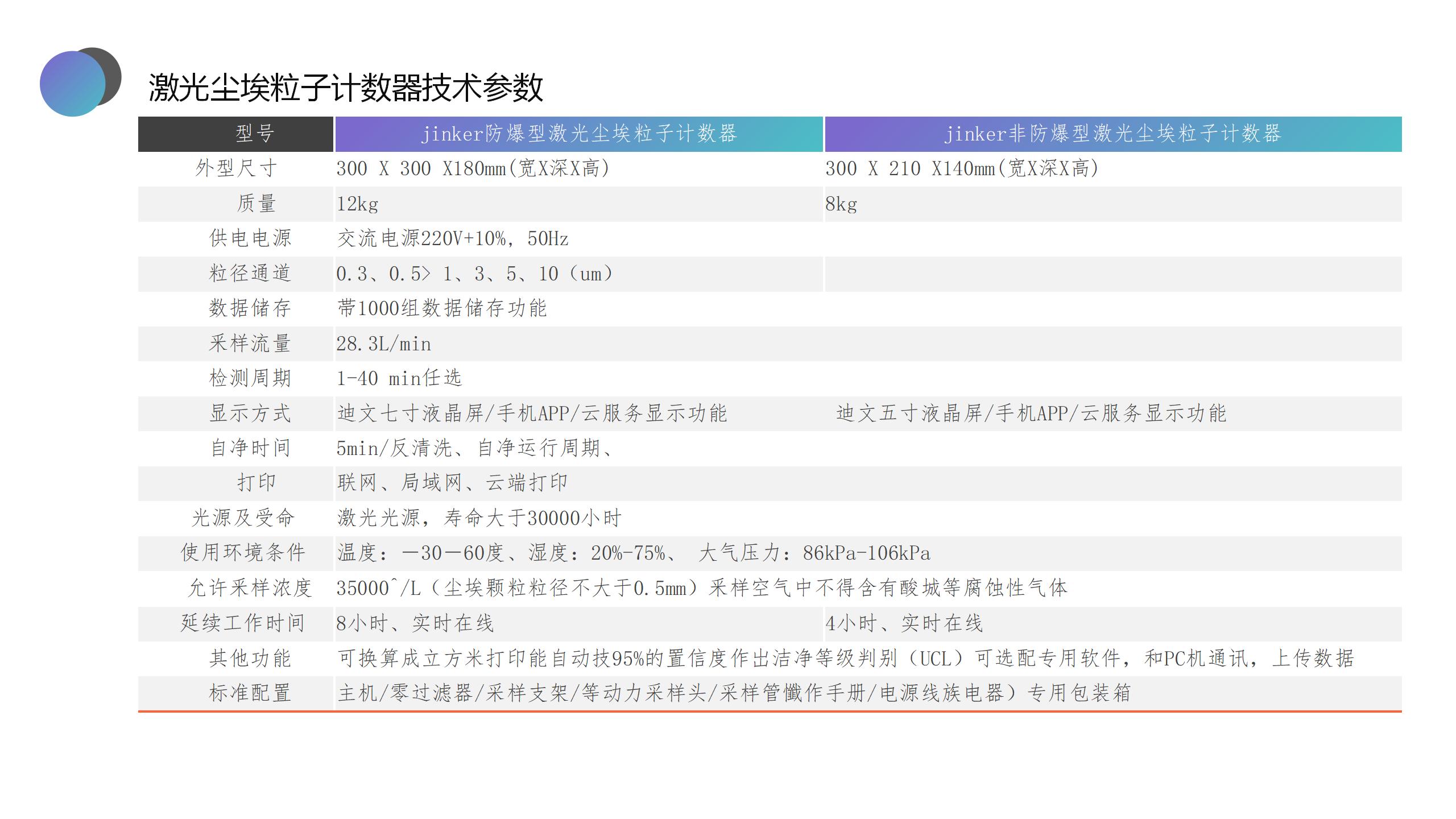Select the 带1000组数据储存功能 cell
Screen dimensions: 1456x819
[x=442, y=309]
